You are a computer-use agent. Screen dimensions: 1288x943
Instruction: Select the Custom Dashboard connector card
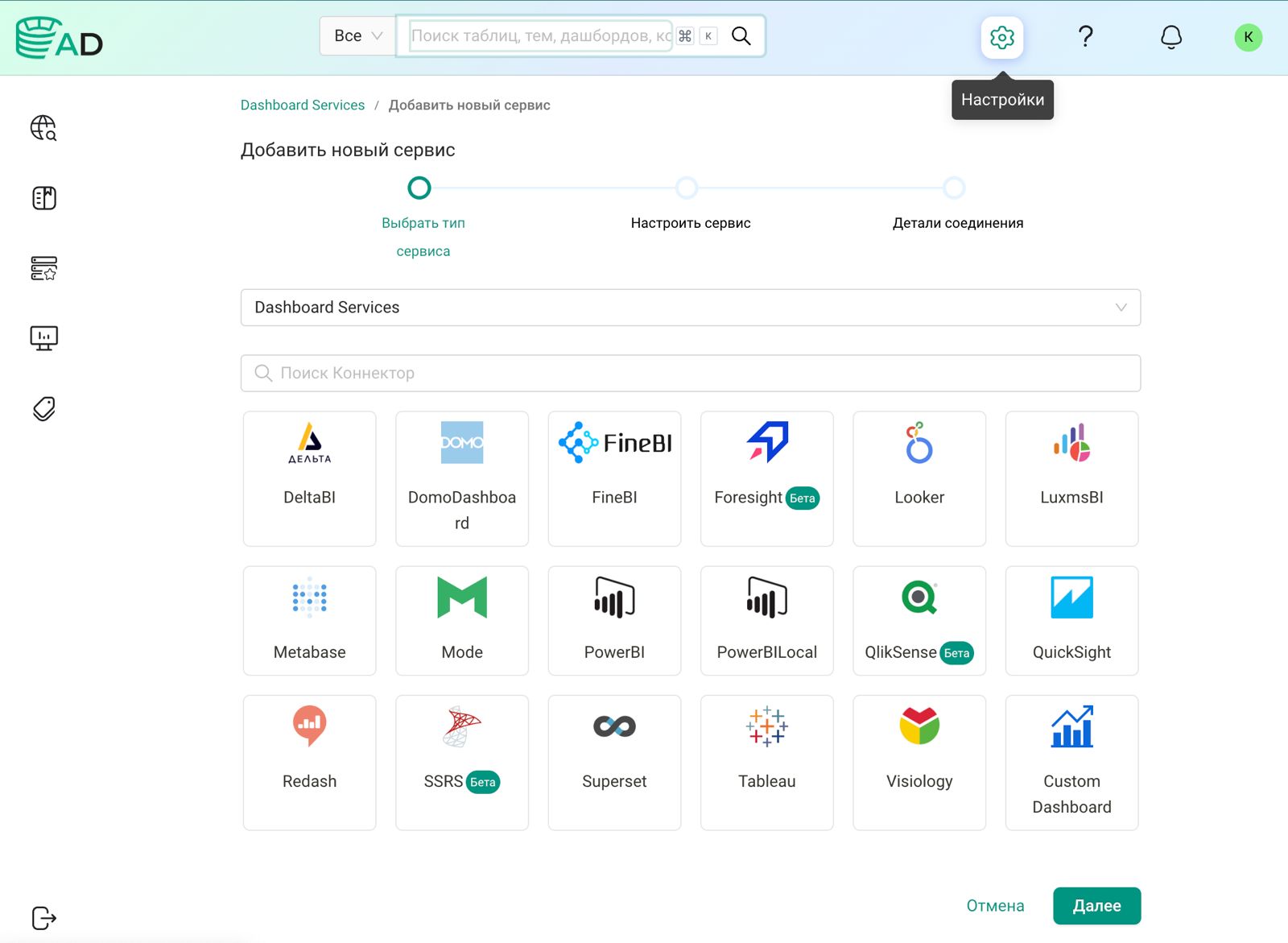pos(1071,762)
